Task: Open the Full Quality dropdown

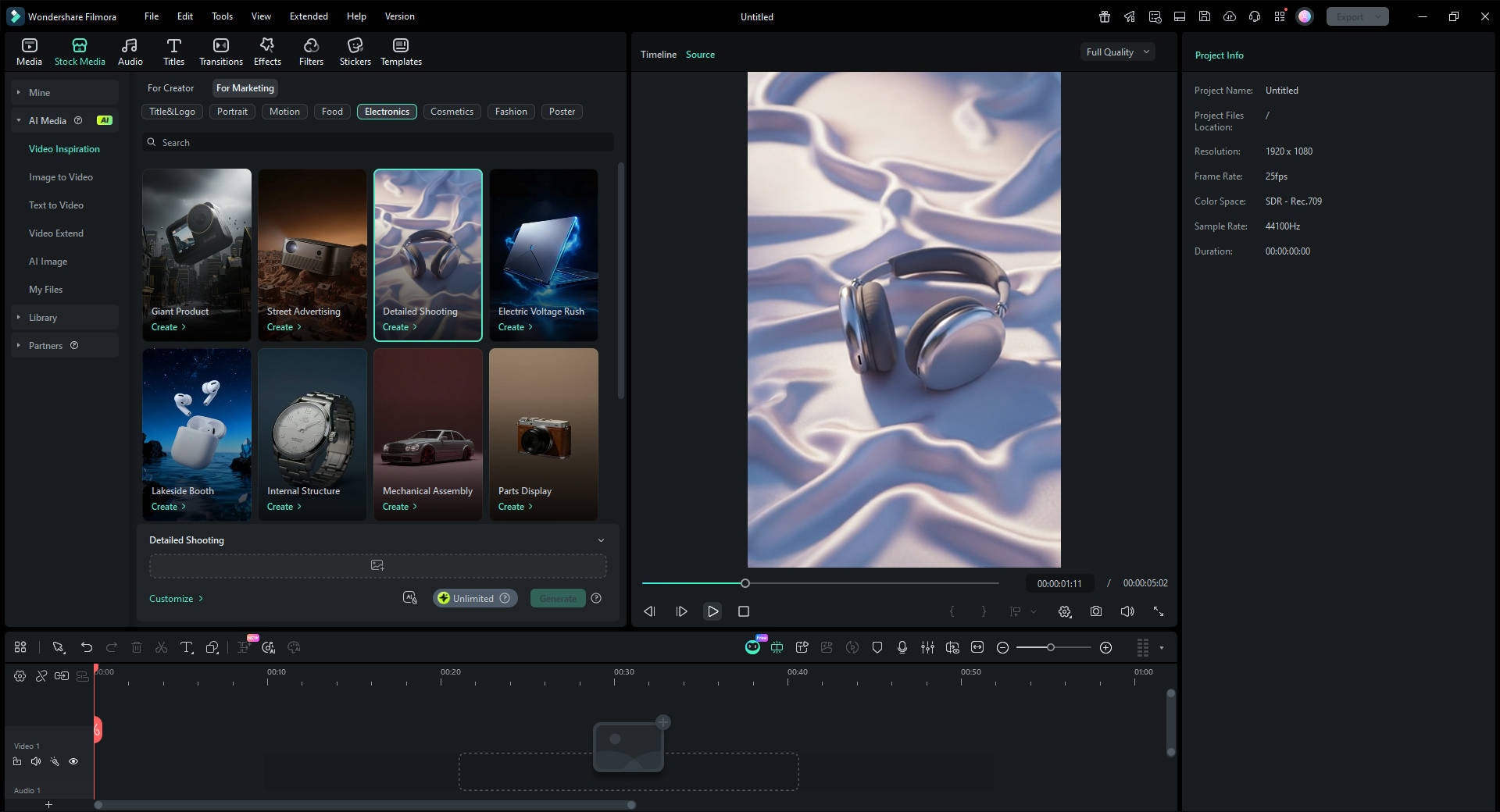Action: point(1116,52)
